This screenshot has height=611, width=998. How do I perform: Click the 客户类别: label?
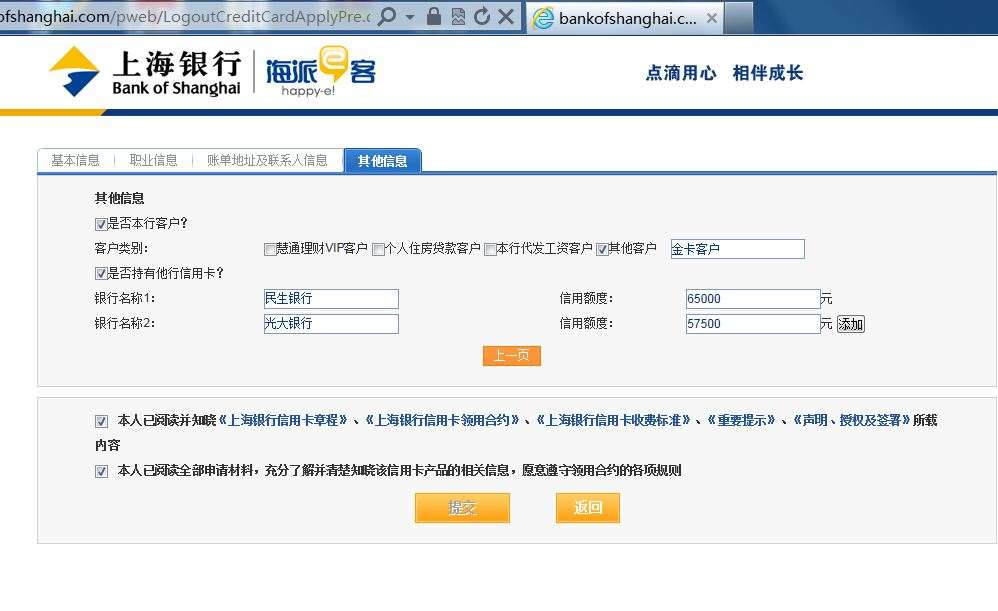click(121, 248)
